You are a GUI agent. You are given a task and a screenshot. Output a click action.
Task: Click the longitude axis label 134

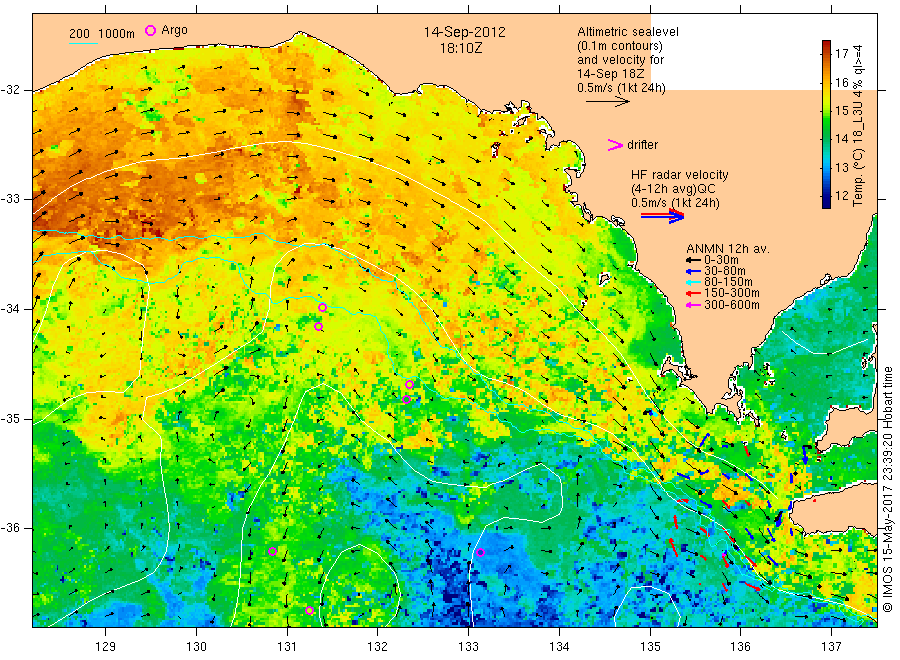click(559, 647)
